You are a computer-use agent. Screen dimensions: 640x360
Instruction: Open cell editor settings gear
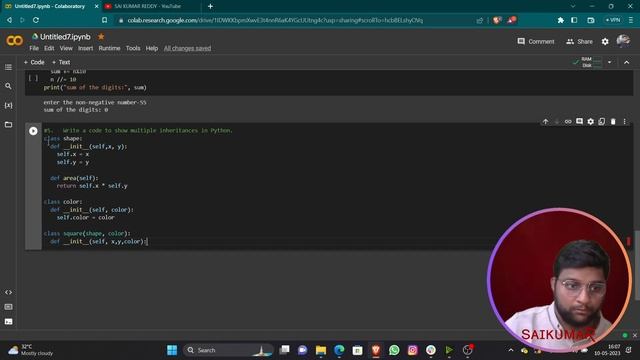pyautogui.click(x=591, y=122)
